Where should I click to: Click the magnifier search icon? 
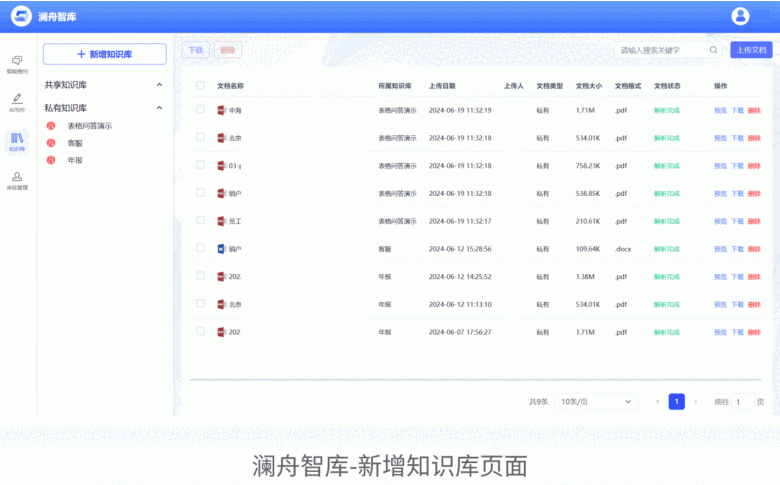tap(713, 50)
